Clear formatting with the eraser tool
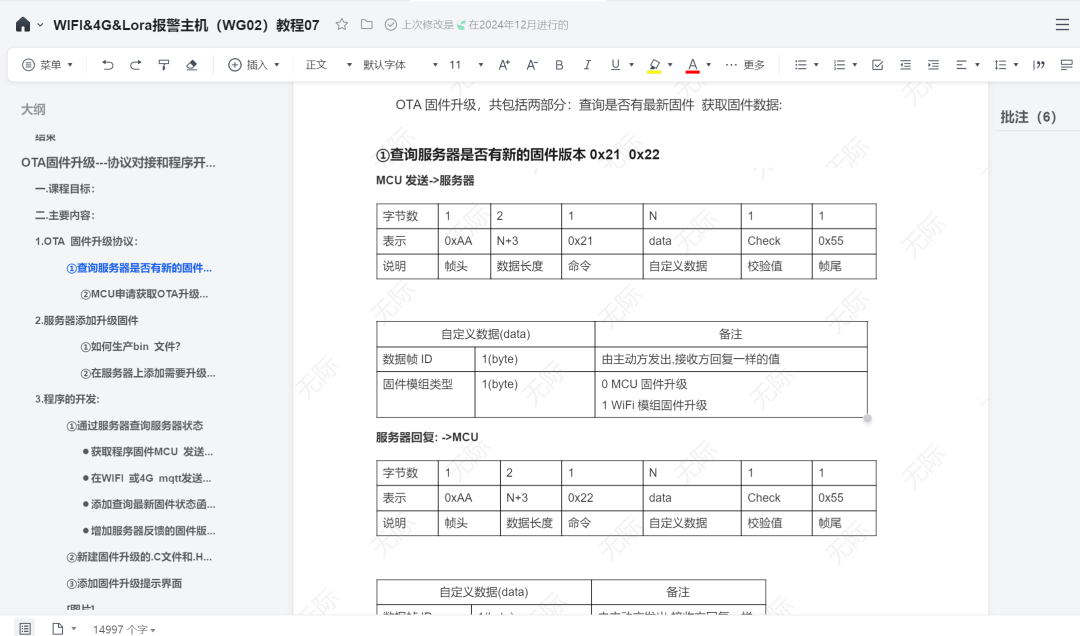1080x636 pixels. tap(191, 65)
